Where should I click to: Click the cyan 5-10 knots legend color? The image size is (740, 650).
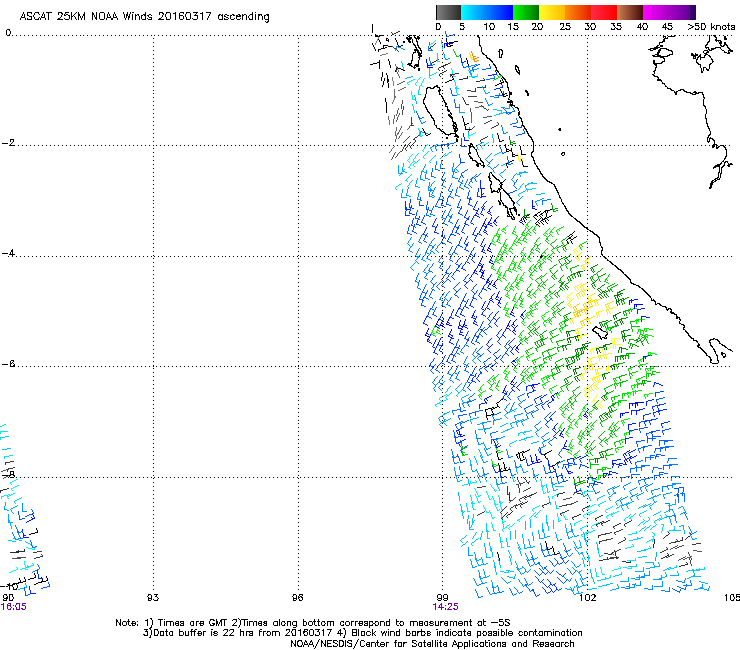click(x=474, y=12)
